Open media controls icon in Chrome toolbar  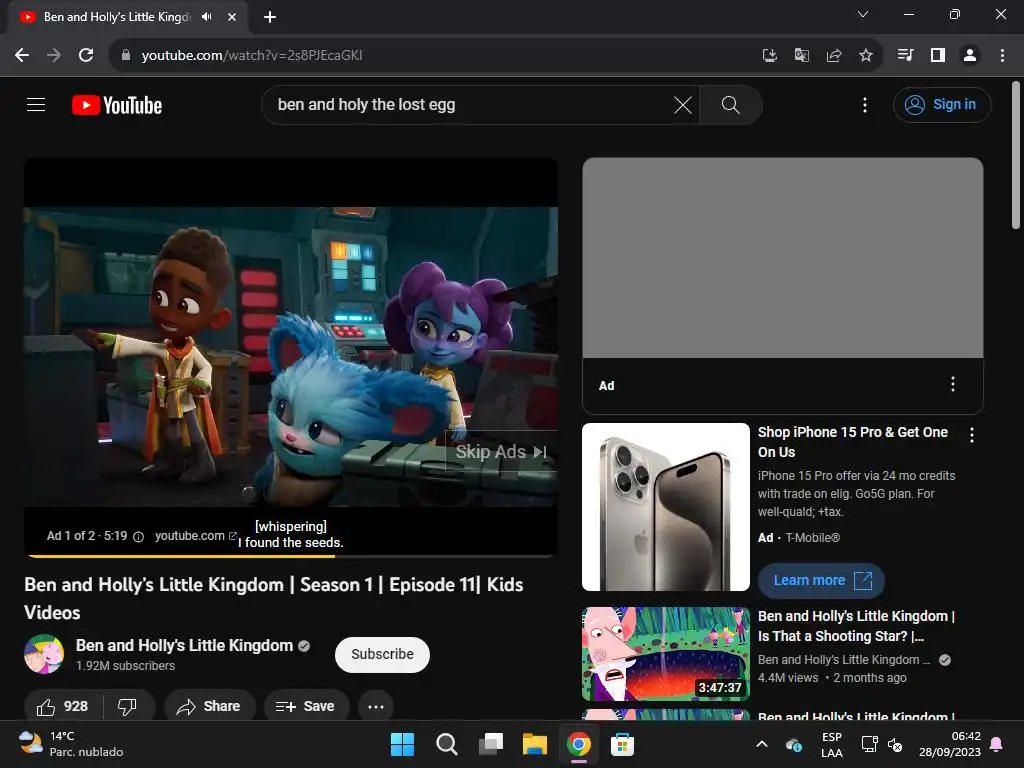click(906, 56)
